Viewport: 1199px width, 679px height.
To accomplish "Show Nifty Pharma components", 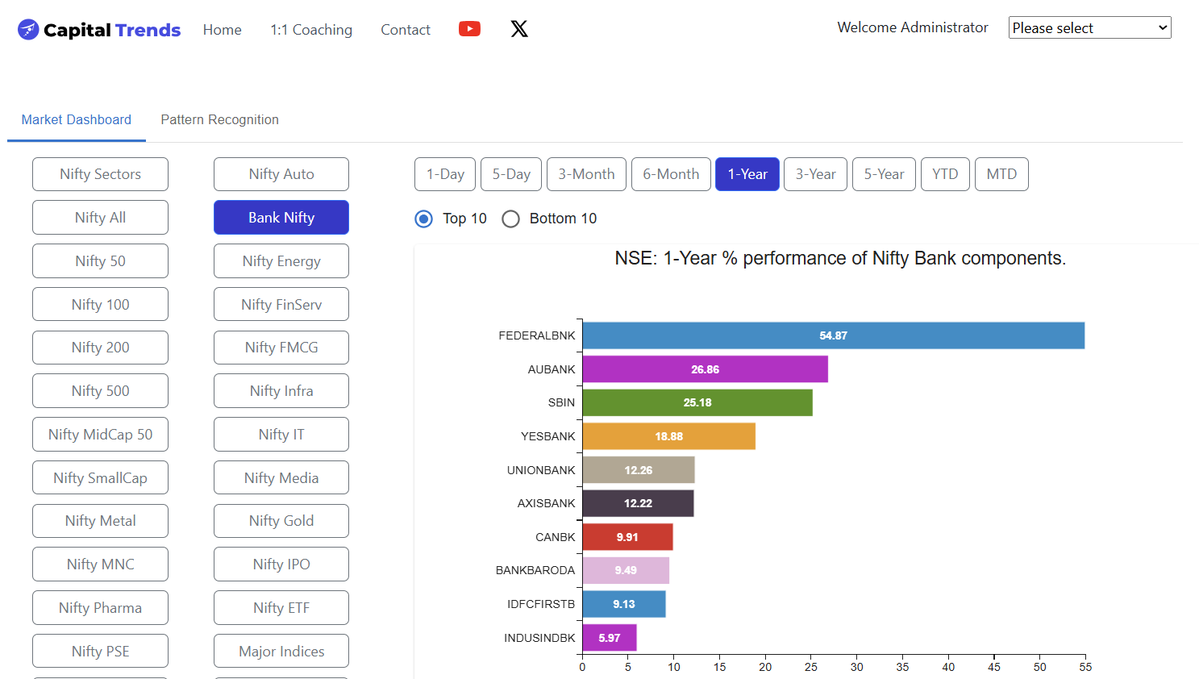I will point(100,608).
